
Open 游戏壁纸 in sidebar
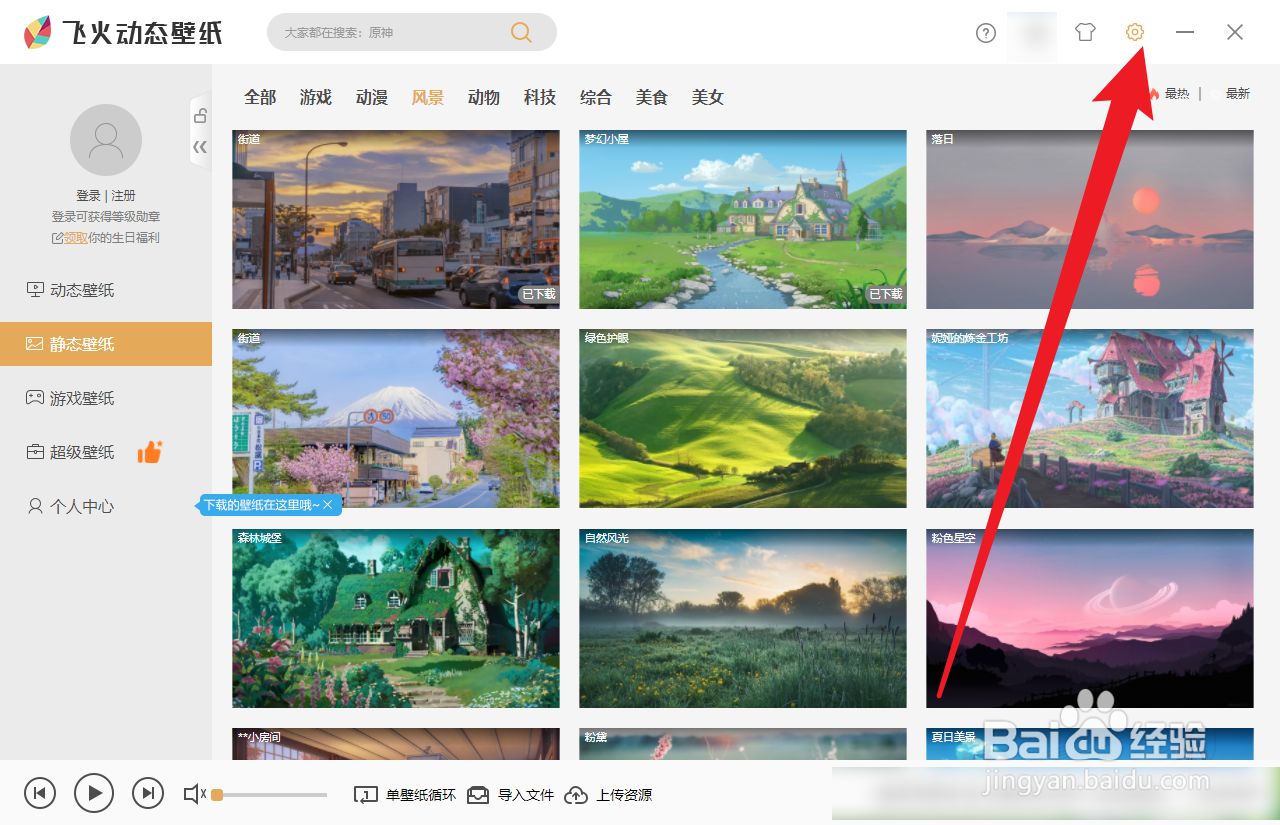(106, 398)
